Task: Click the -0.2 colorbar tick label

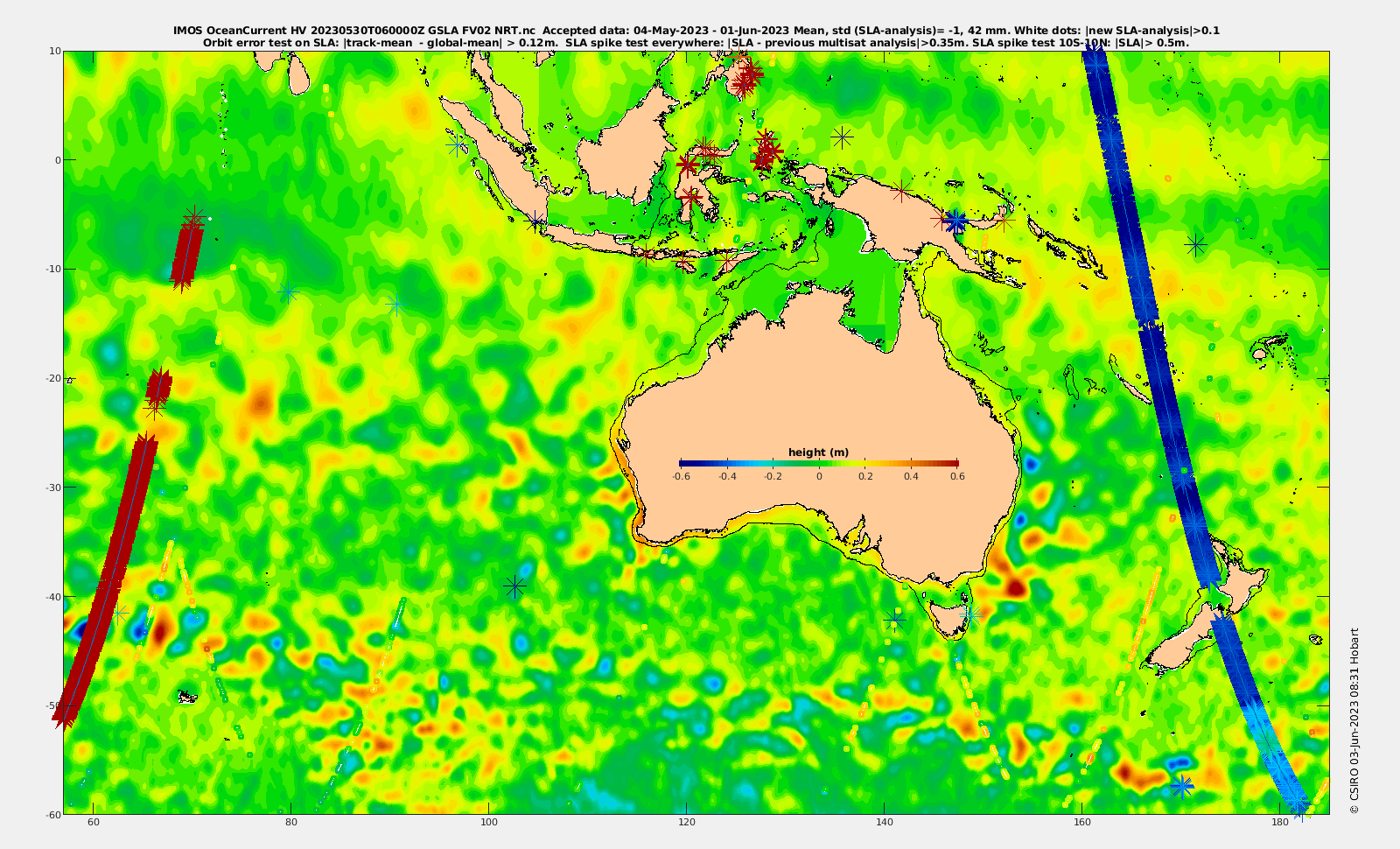Action: point(773,476)
